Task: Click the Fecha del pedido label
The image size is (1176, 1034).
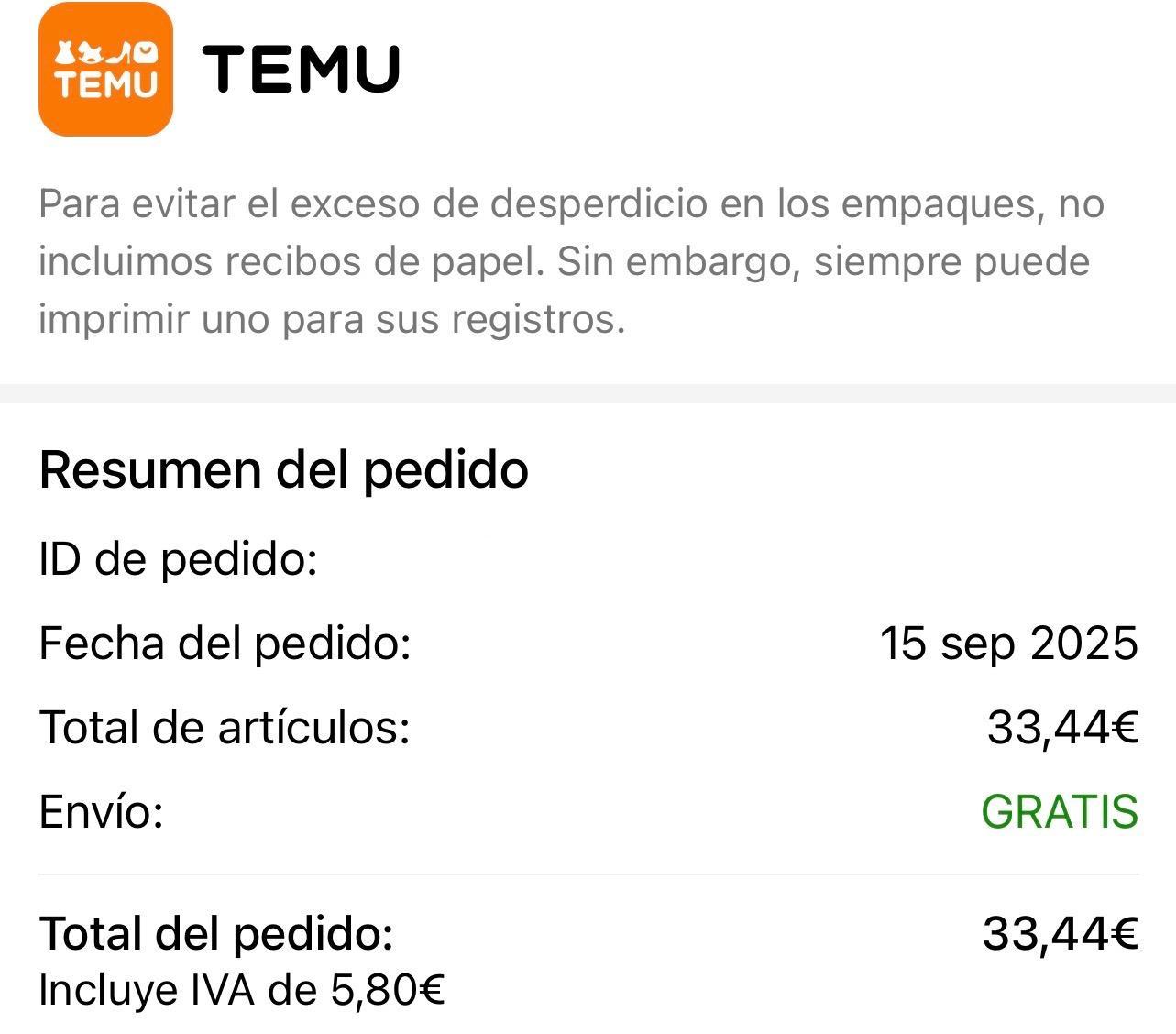Action: click(x=225, y=643)
